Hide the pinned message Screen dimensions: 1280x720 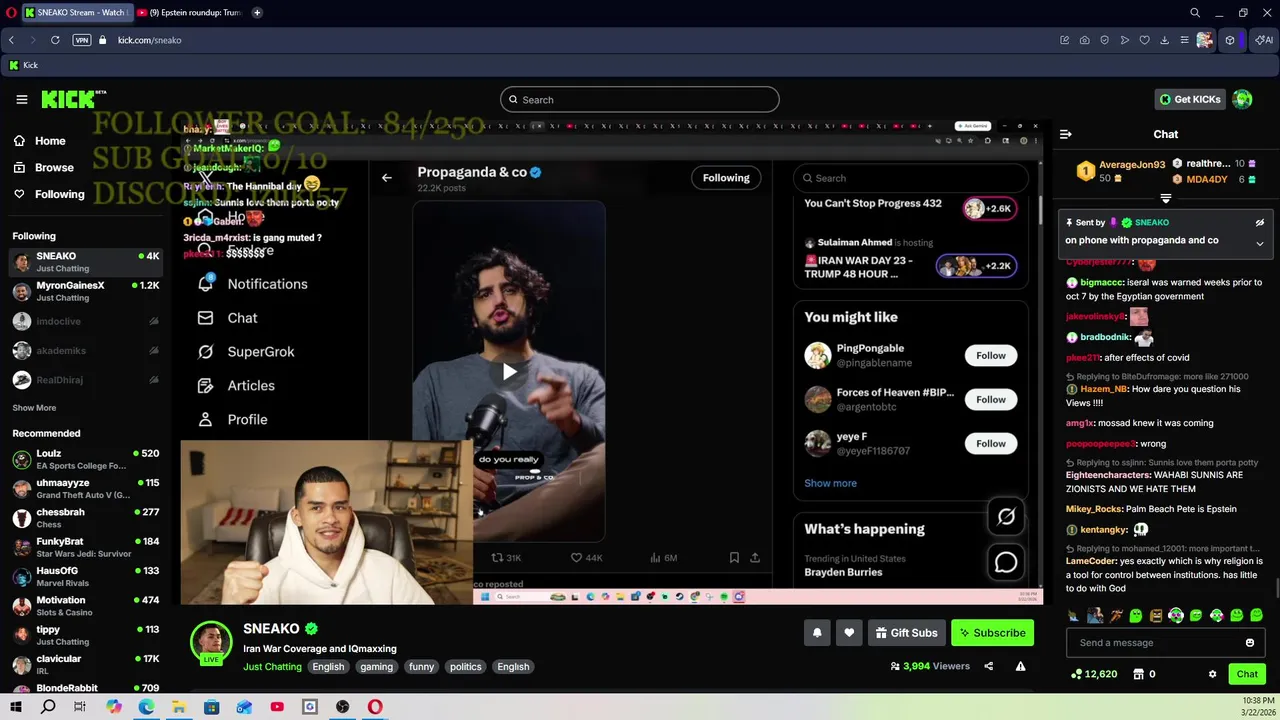(1260, 223)
